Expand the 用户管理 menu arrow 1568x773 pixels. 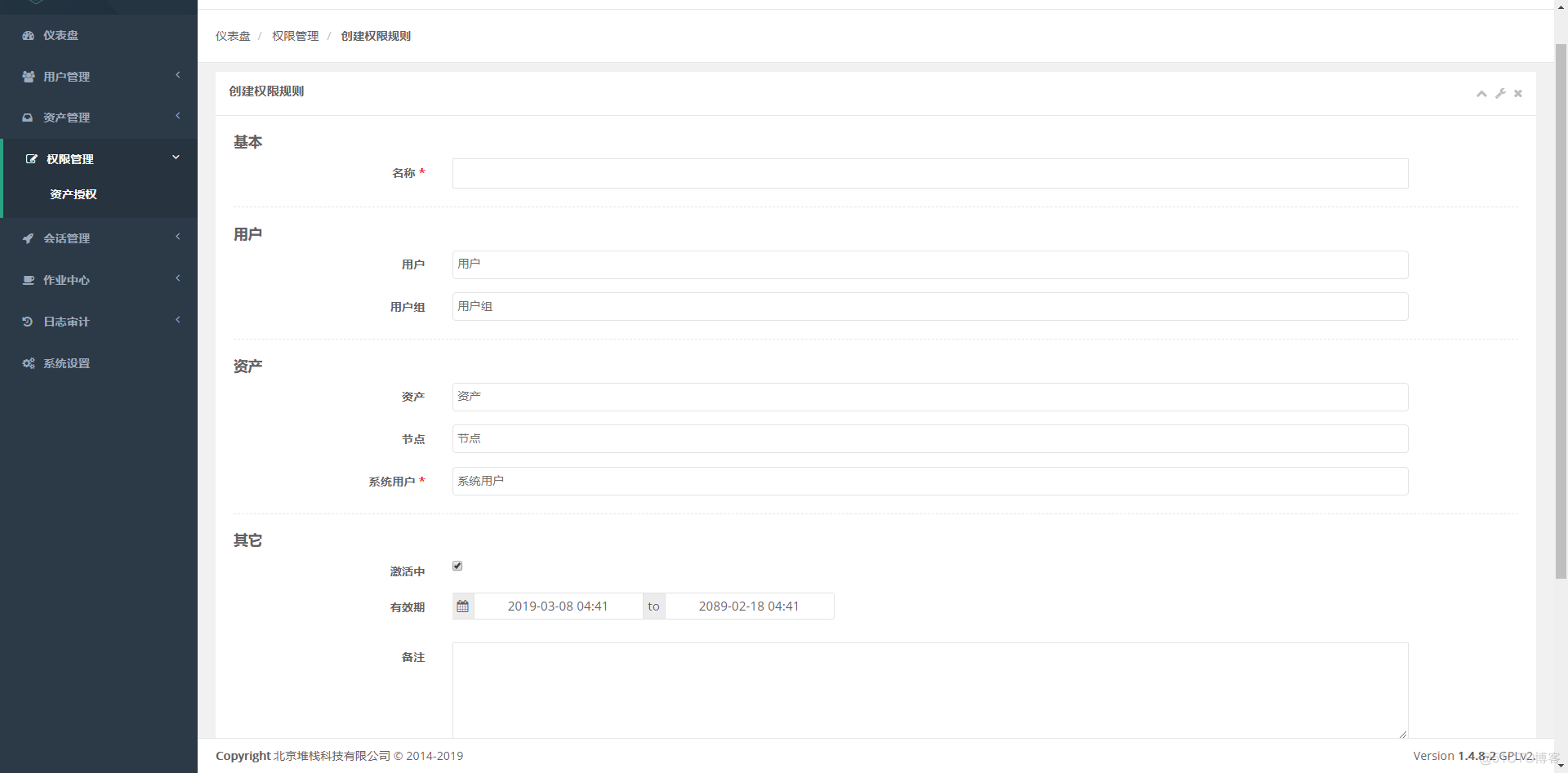click(x=178, y=75)
